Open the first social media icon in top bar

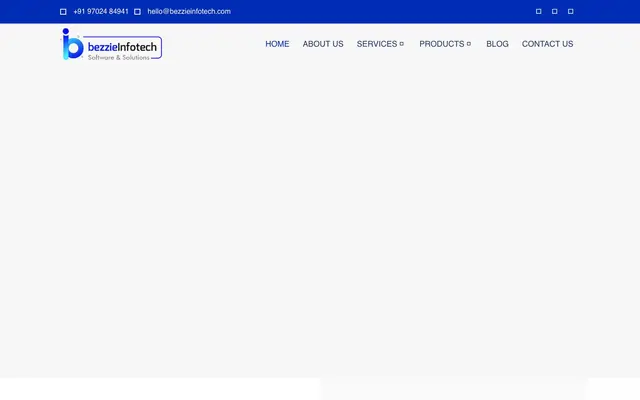(538, 11)
